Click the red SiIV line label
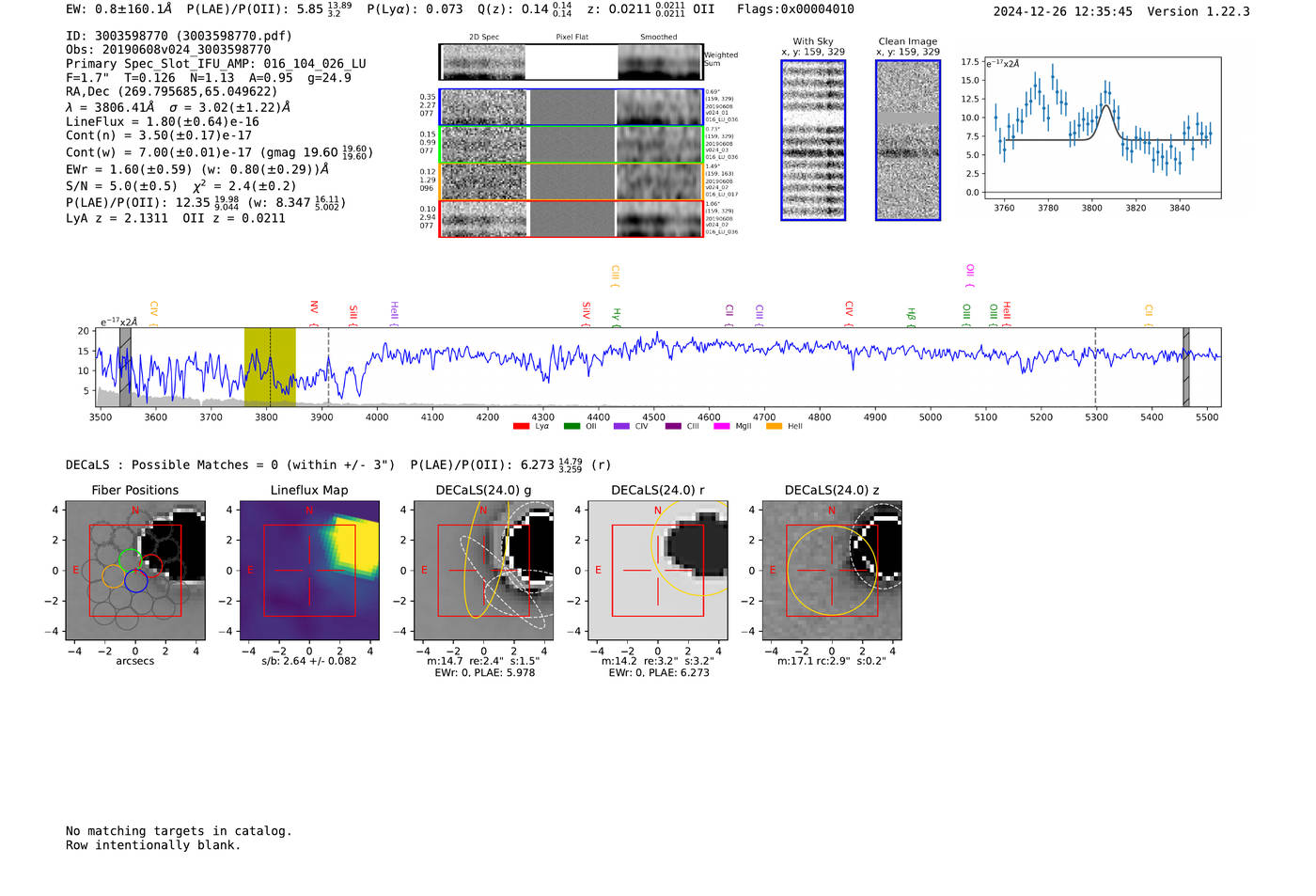The image size is (1316, 896). pos(586,312)
